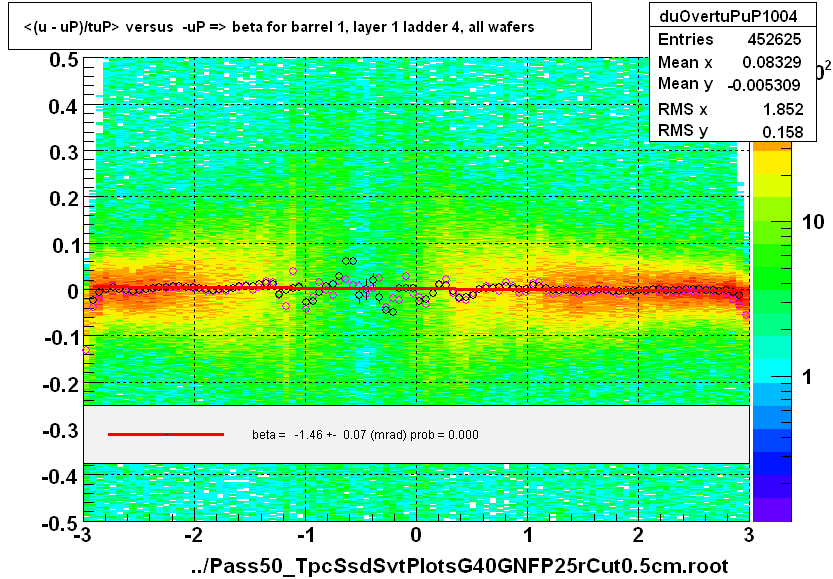Click the purple band of the color palette

pyautogui.click(x=772, y=509)
